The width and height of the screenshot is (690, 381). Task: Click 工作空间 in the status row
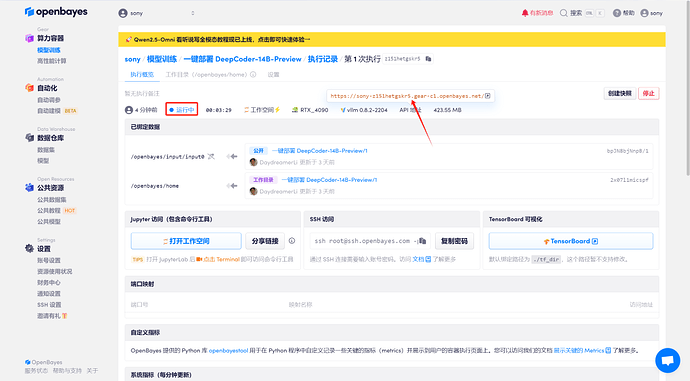pyautogui.click(x=262, y=110)
